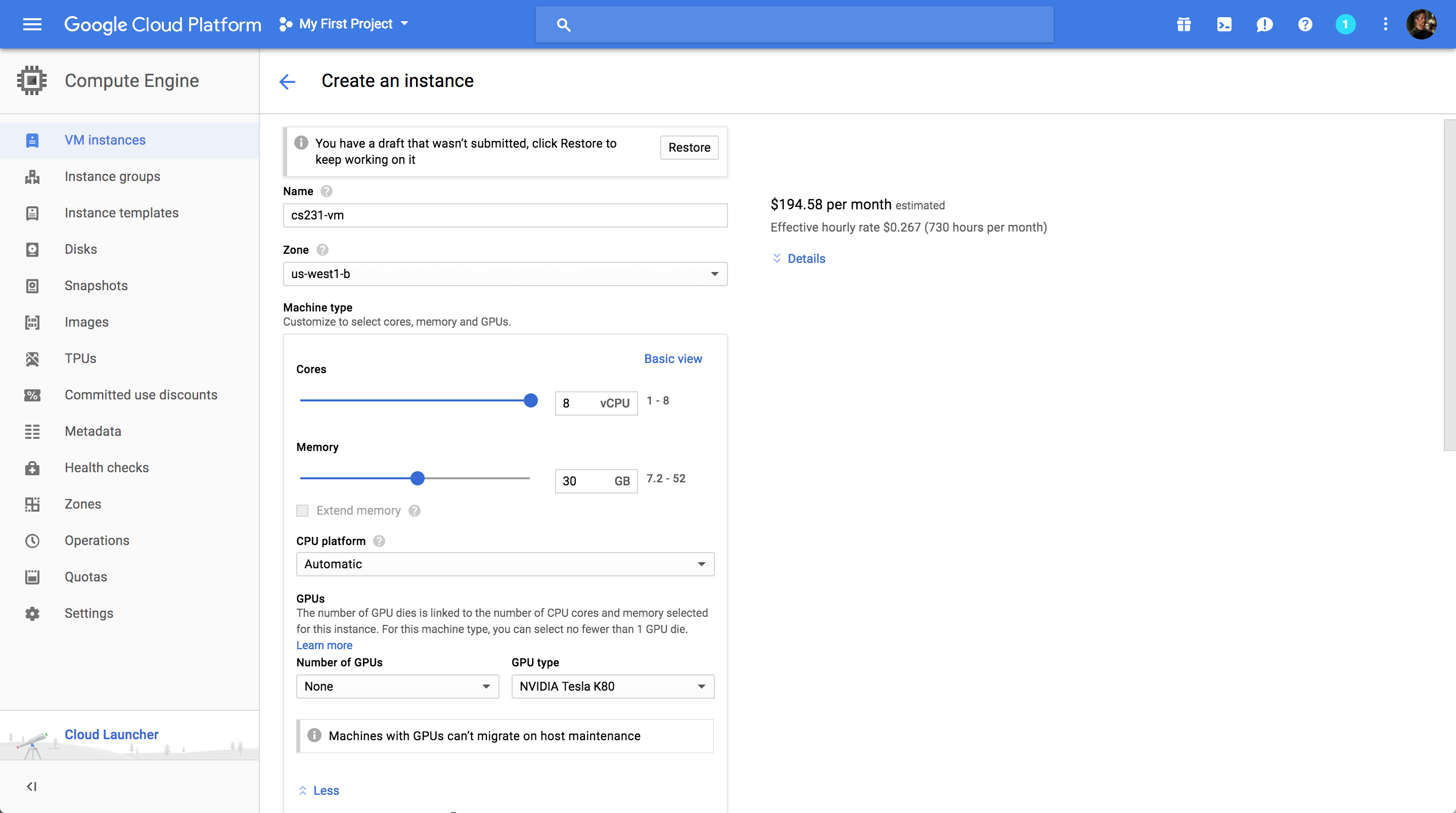
Task: Open the free trial gift icon
Action: coord(1184,24)
